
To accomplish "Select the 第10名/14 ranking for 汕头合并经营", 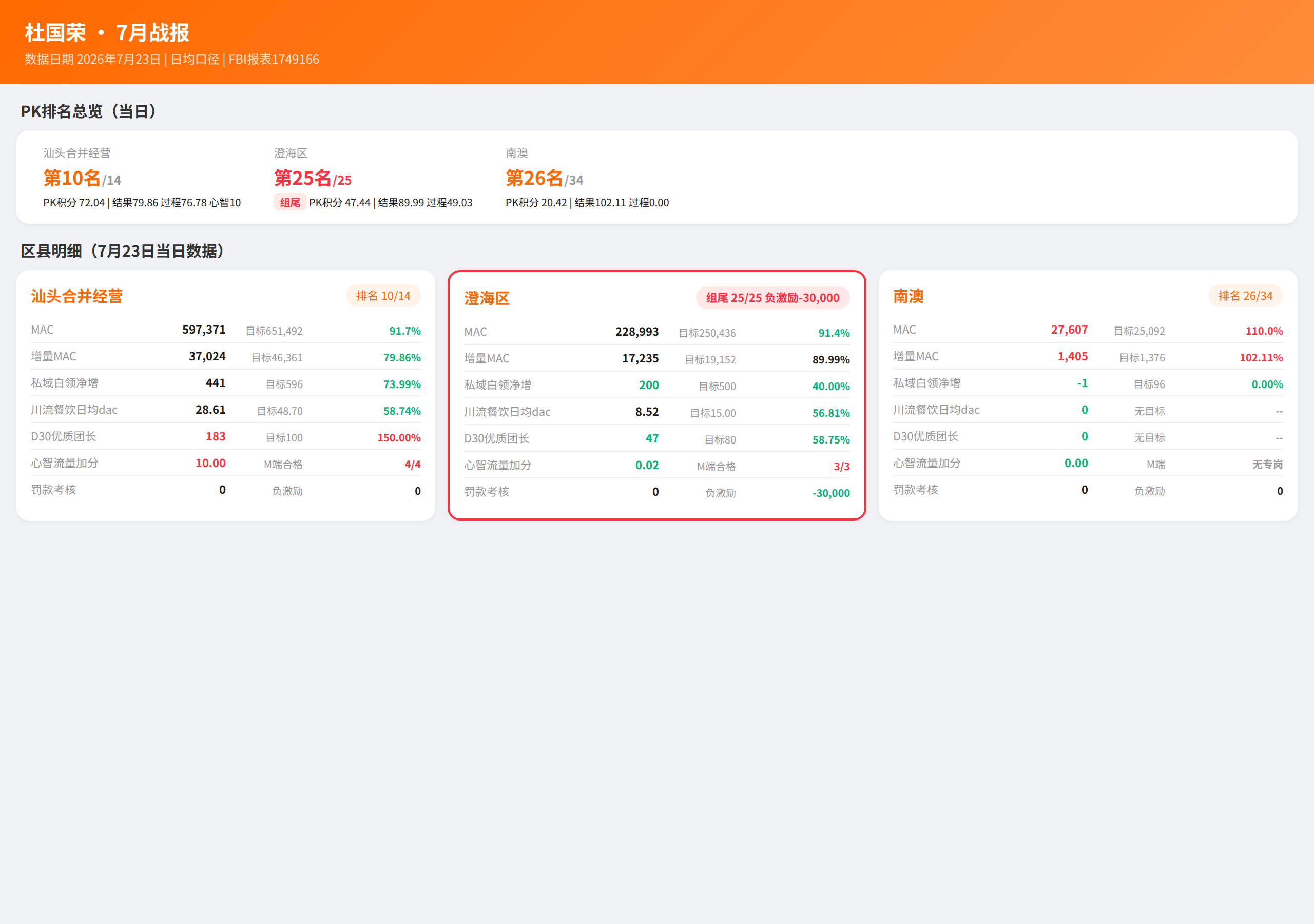I will (x=83, y=178).
